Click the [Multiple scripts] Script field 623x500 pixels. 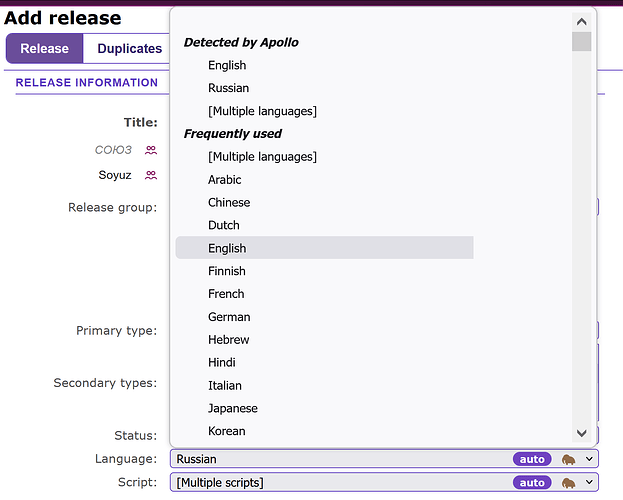[384, 483]
